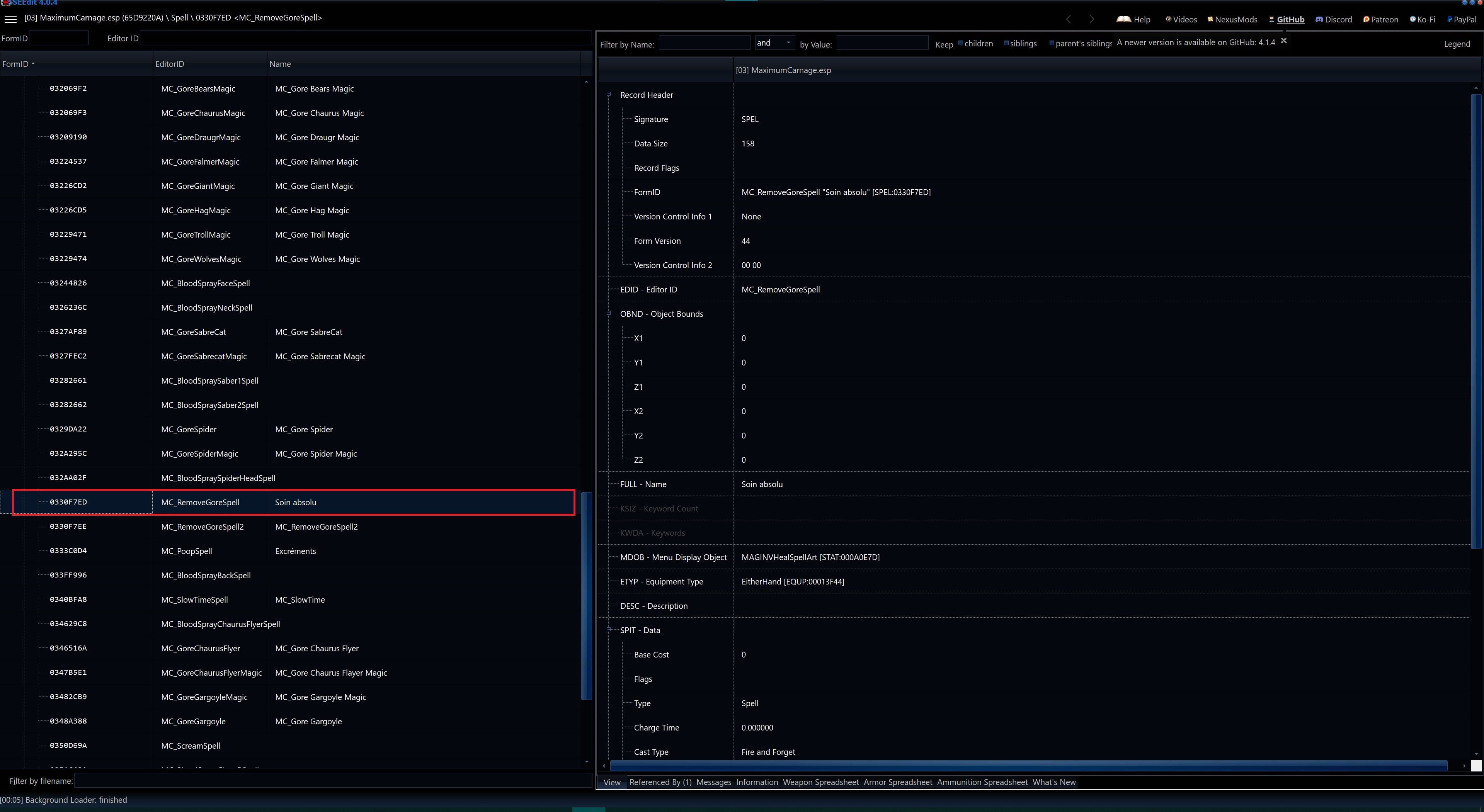
Task: Click the record list vertical scrollbar thumb
Action: click(x=587, y=595)
